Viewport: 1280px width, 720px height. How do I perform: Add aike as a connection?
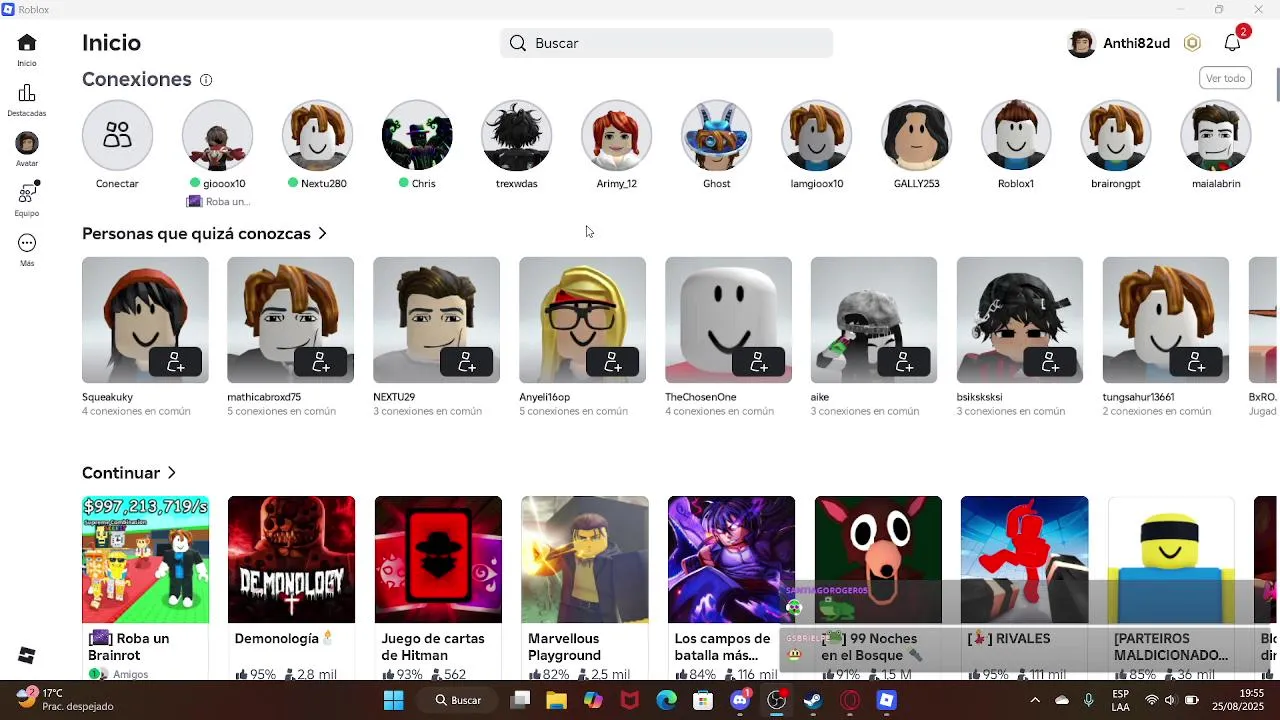(905, 362)
